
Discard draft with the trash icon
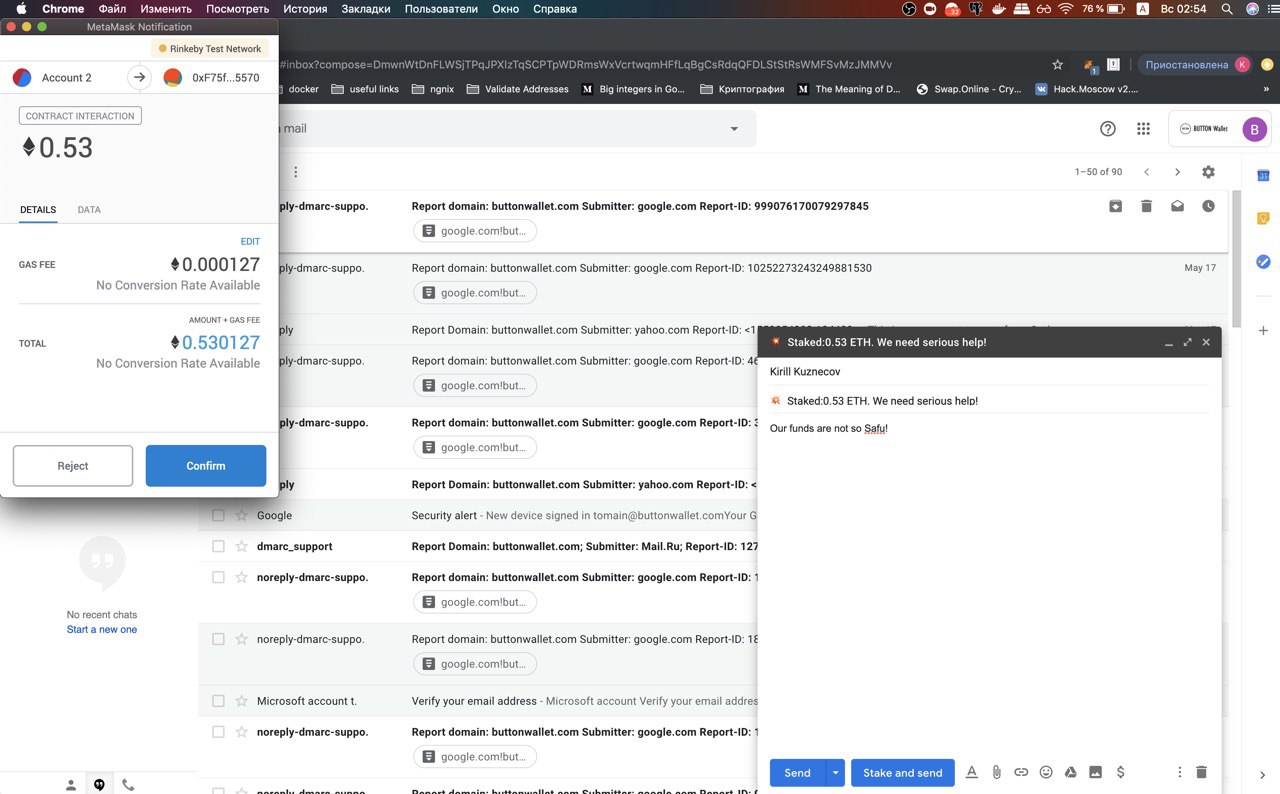tap(1202, 772)
